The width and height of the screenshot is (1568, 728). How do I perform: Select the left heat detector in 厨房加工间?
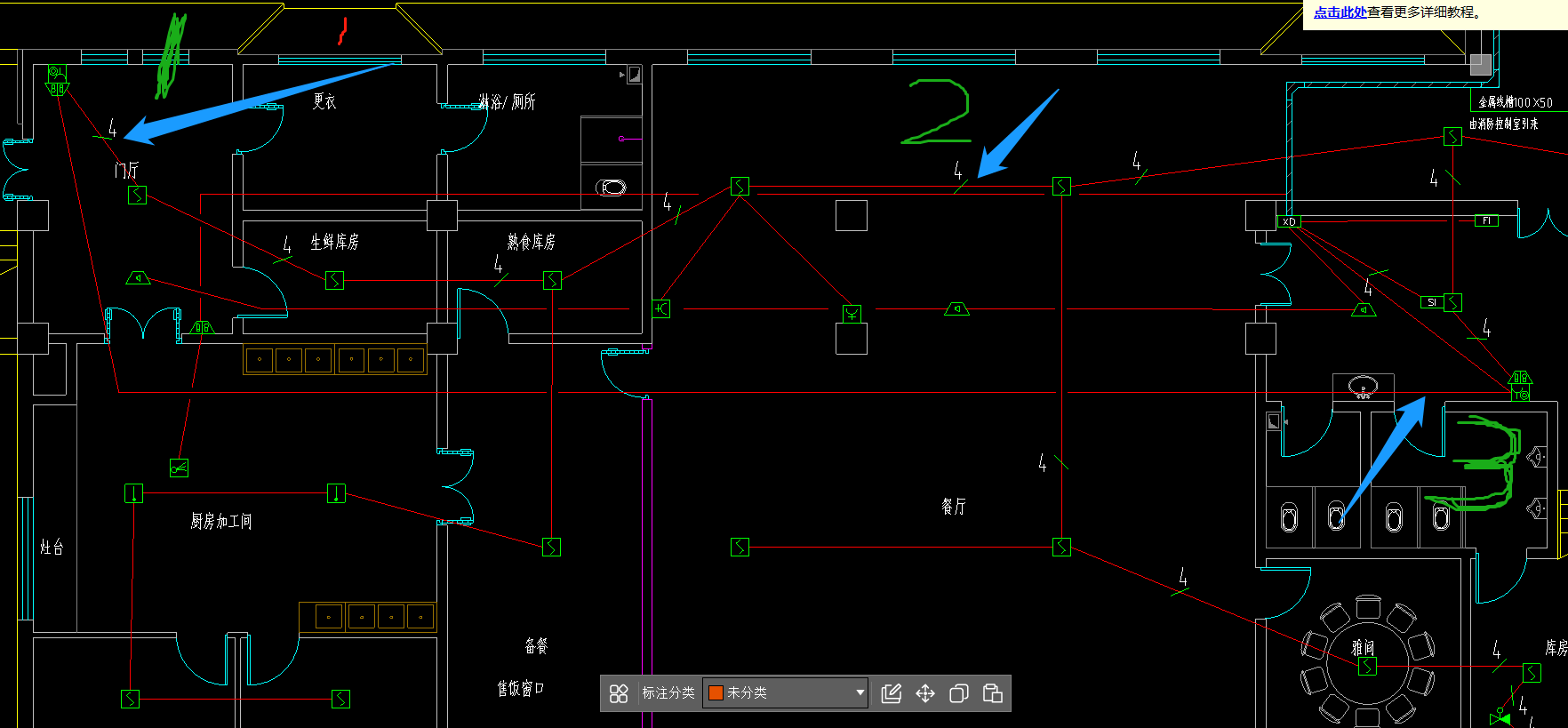point(133,493)
